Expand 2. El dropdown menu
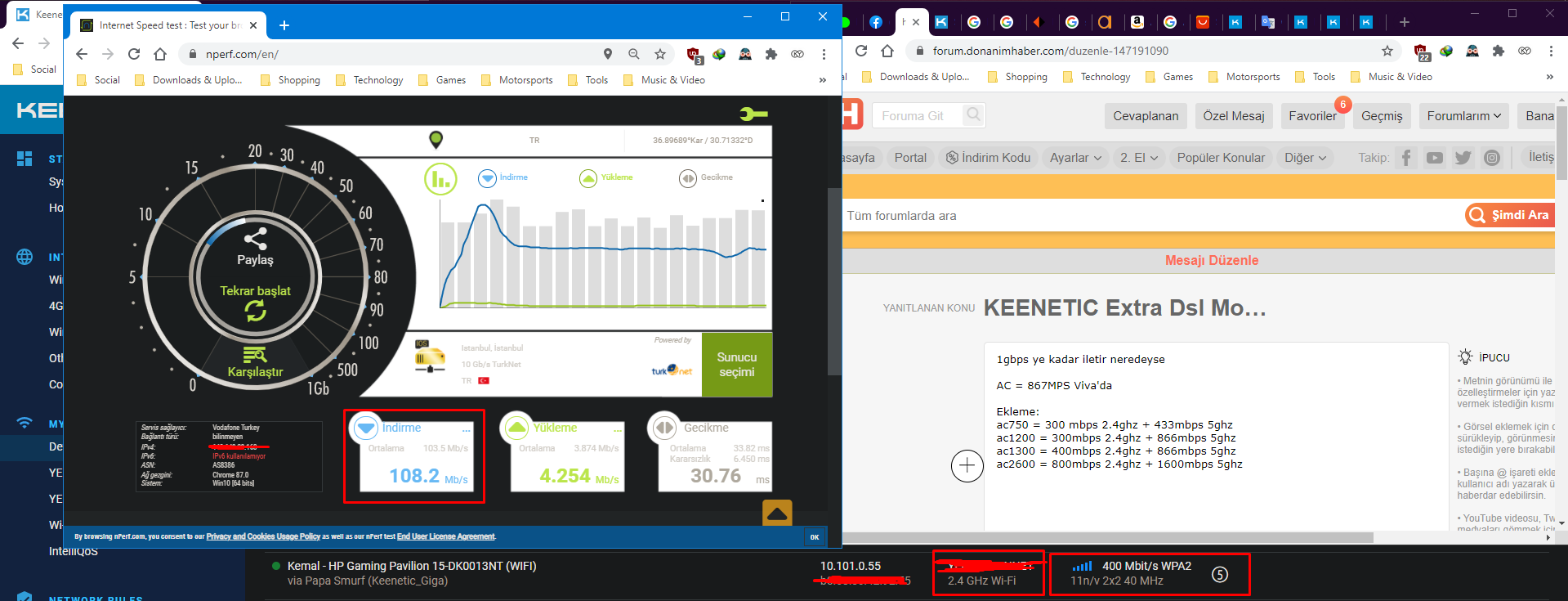 pos(1139,158)
